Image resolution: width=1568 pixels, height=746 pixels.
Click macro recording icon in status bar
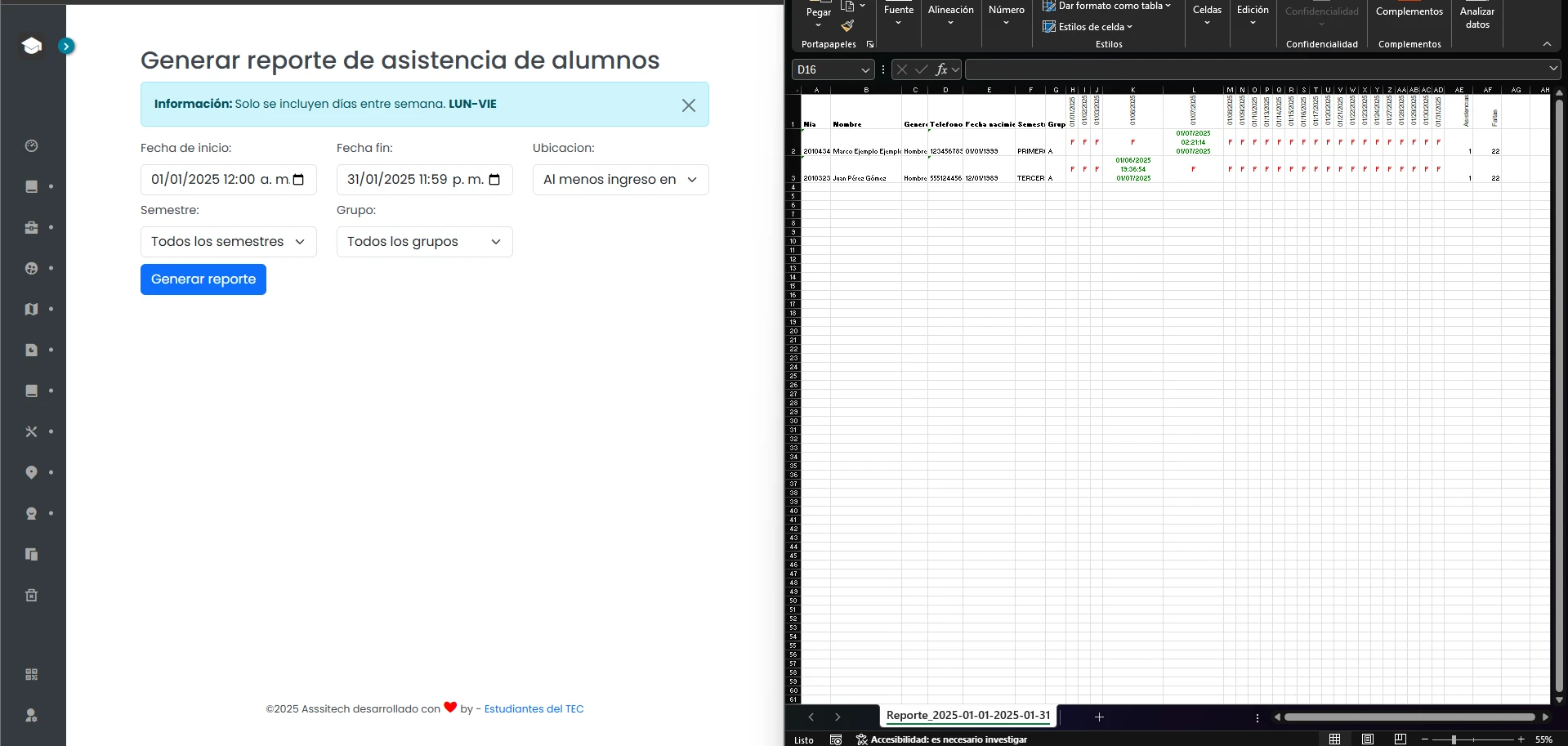click(x=835, y=739)
